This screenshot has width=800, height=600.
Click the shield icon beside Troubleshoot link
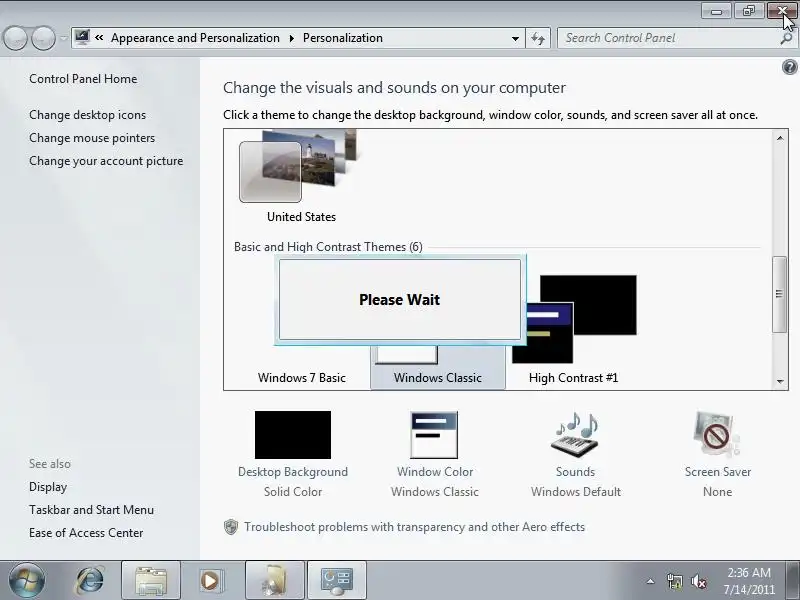[x=231, y=527]
